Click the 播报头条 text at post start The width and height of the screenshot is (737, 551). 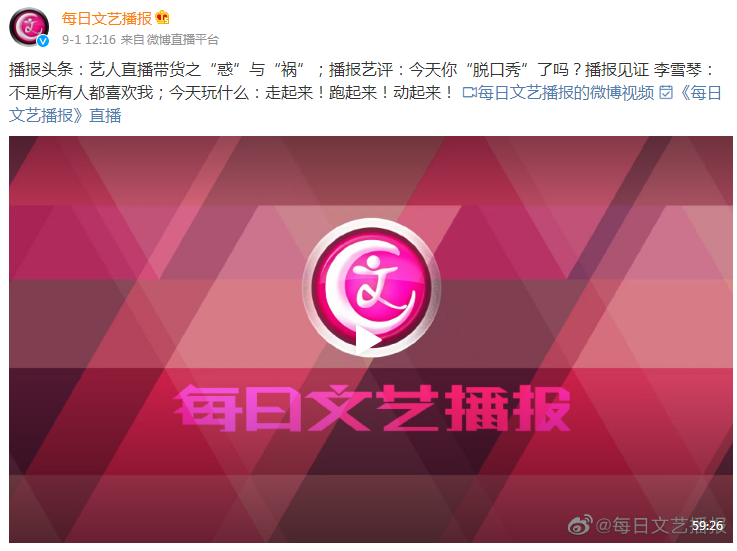coord(41,70)
